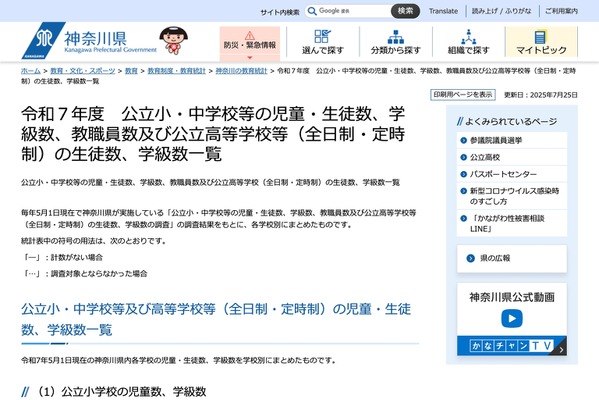Click the サイト内検索 label

pos(280,12)
